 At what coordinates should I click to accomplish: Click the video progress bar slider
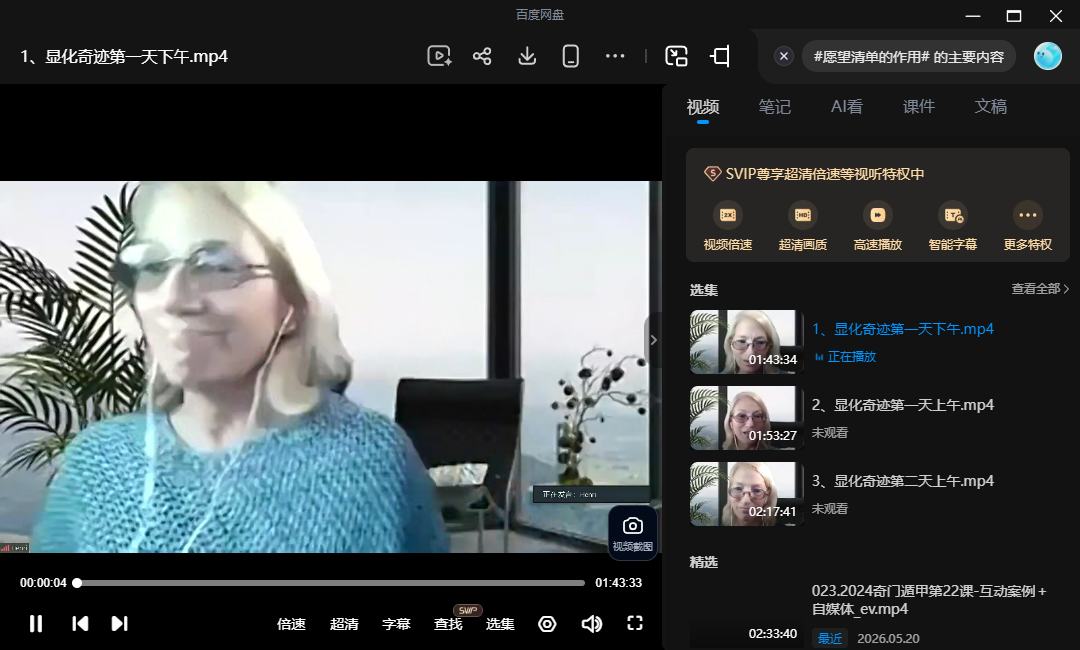pyautogui.click(x=331, y=583)
